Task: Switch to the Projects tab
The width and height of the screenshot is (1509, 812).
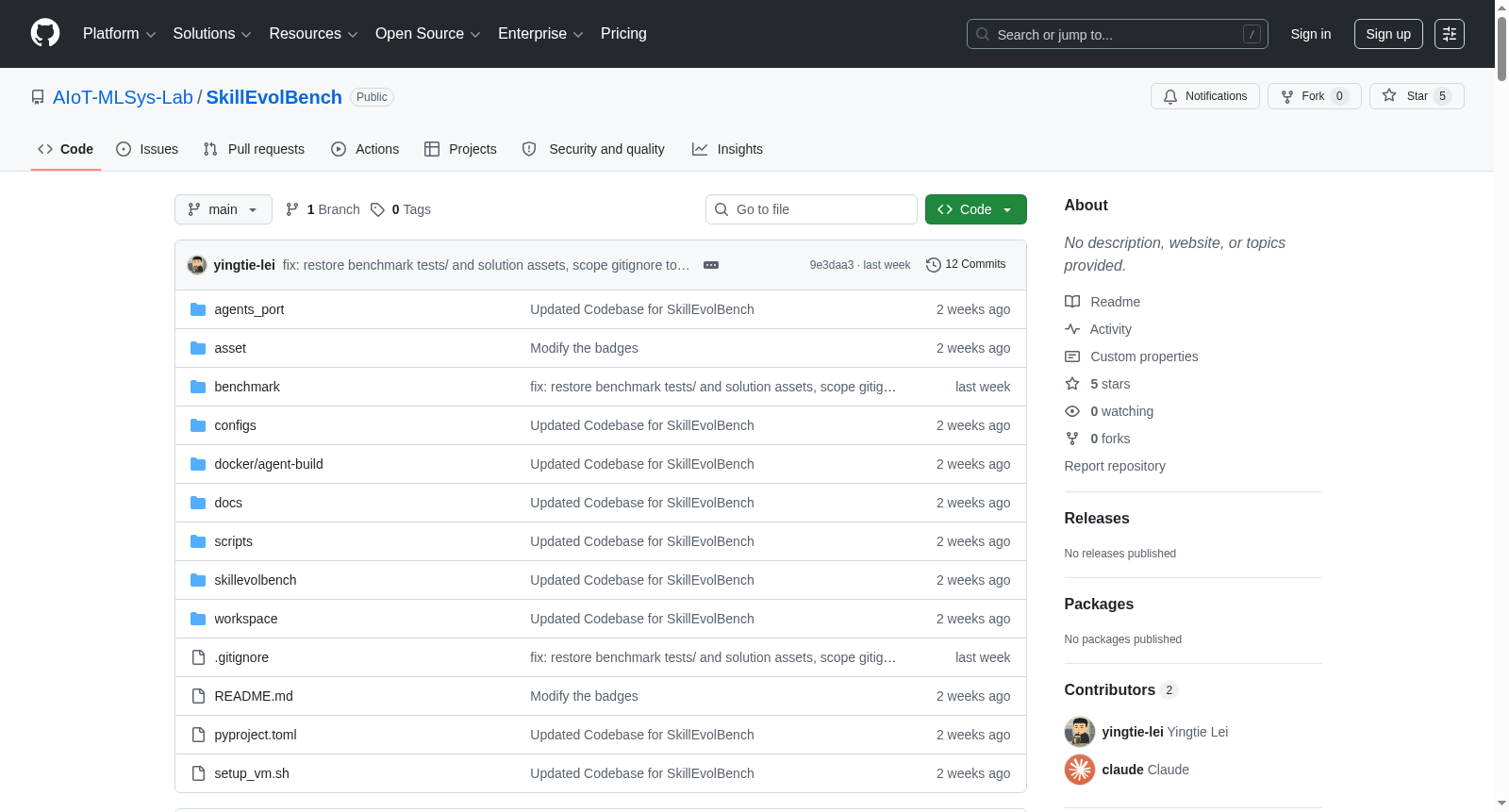Action: [460, 149]
